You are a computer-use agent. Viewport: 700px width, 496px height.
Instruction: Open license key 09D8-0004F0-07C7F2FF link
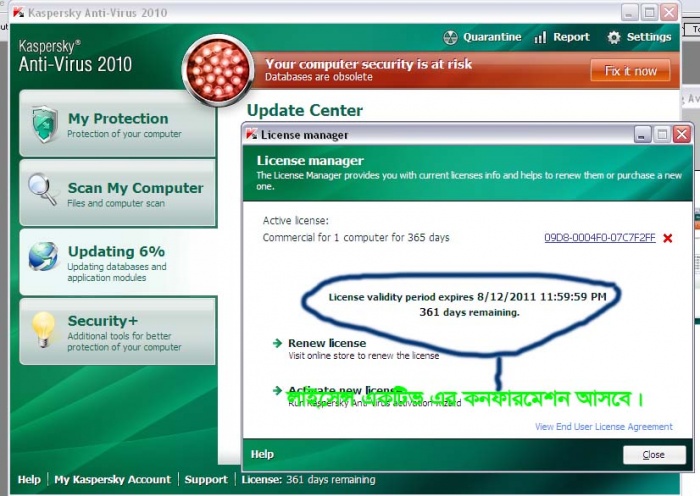pyautogui.click(x=600, y=238)
